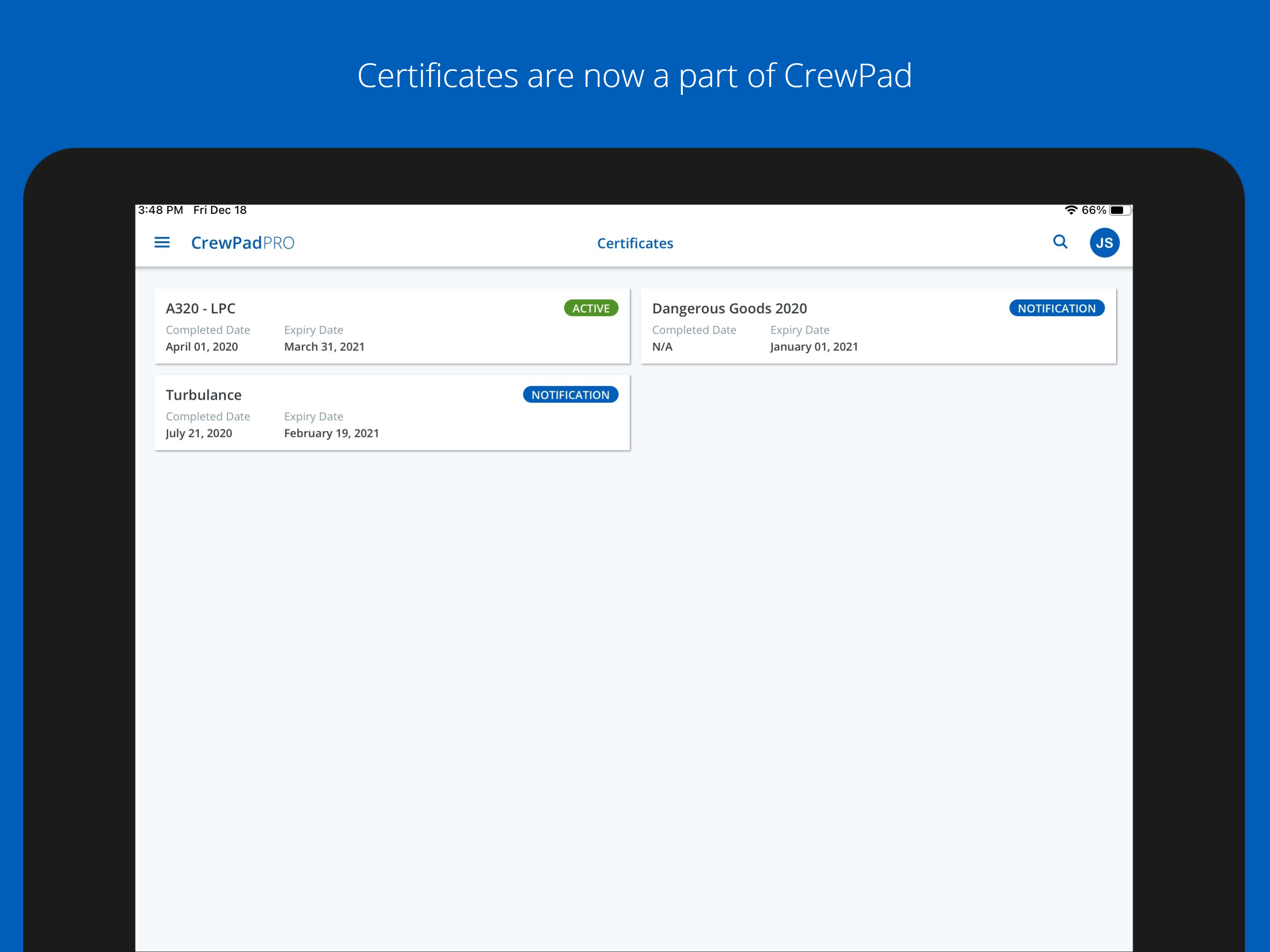Click Completed Date label on Turbulance card
1270x952 pixels.
[x=208, y=417]
